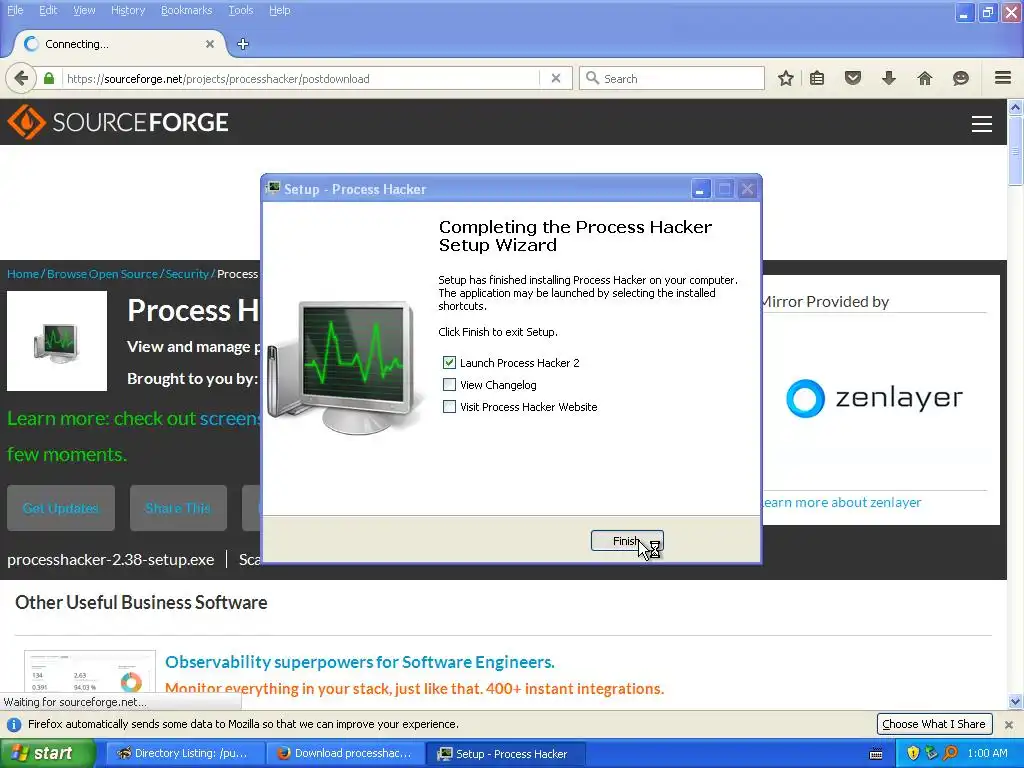Click the green padlock site identity icon
Image resolution: width=1024 pixels, height=768 pixels.
[49, 78]
